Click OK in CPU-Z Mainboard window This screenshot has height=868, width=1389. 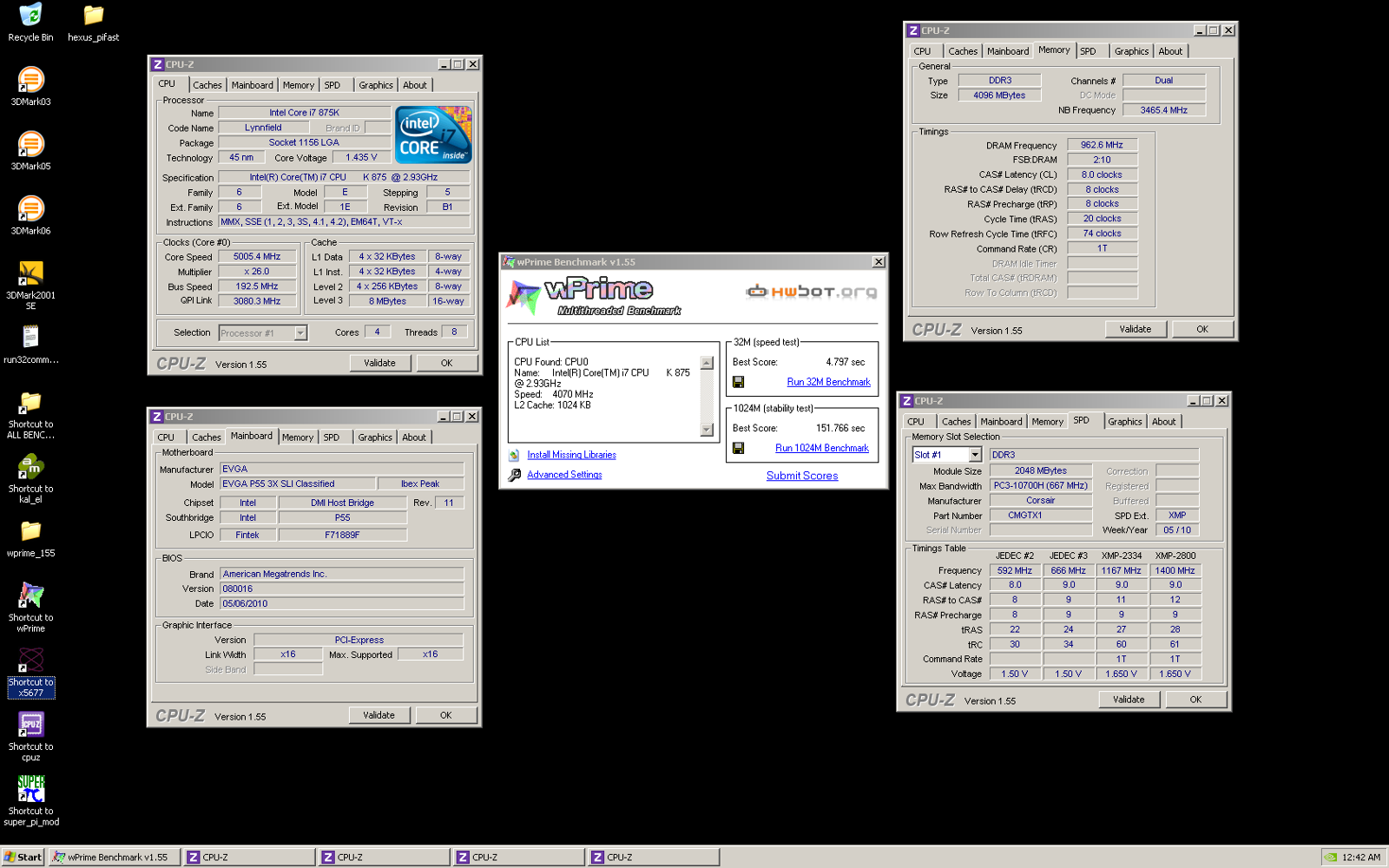pos(445,715)
